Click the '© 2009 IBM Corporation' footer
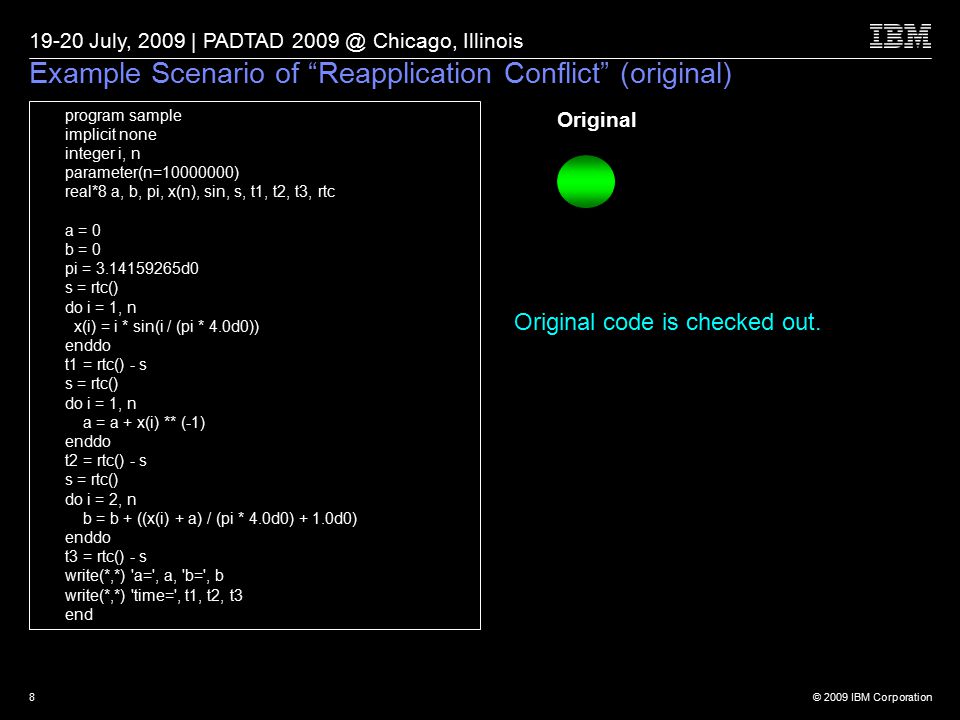Screen dimensions: 960x720 872,697
